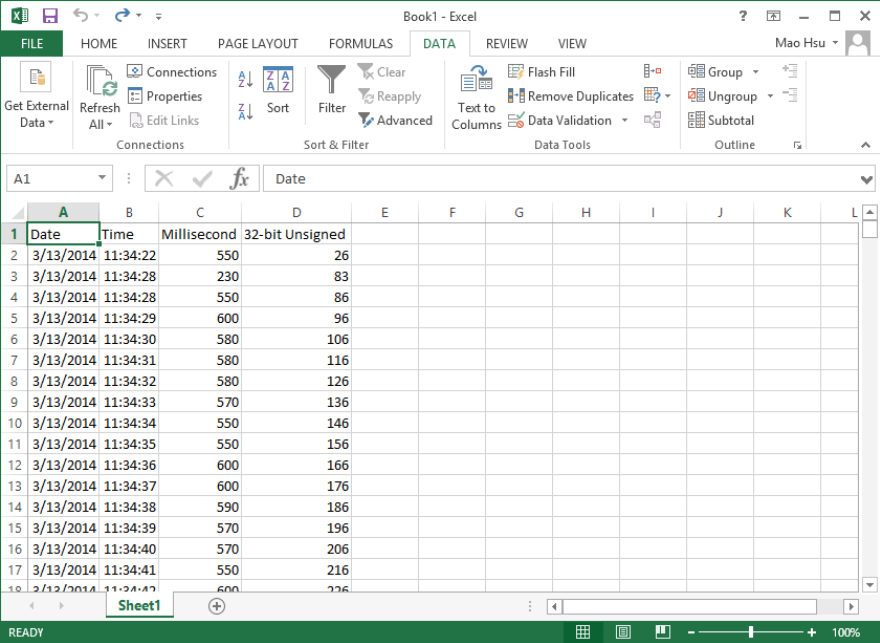The width and height of the screenshot is (880, 643).
Task: Click the formula bar input field
Action: pyautogui.click(x=561, y=178)
